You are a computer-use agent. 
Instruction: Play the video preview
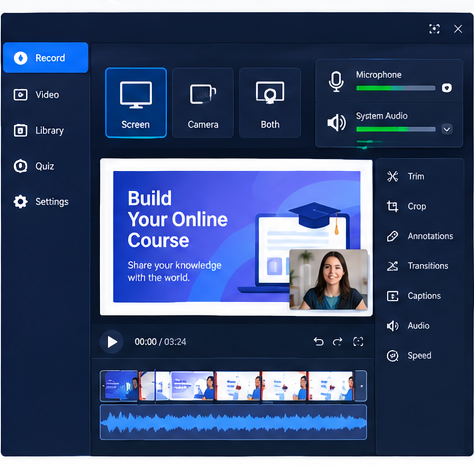tap(112, 342)
